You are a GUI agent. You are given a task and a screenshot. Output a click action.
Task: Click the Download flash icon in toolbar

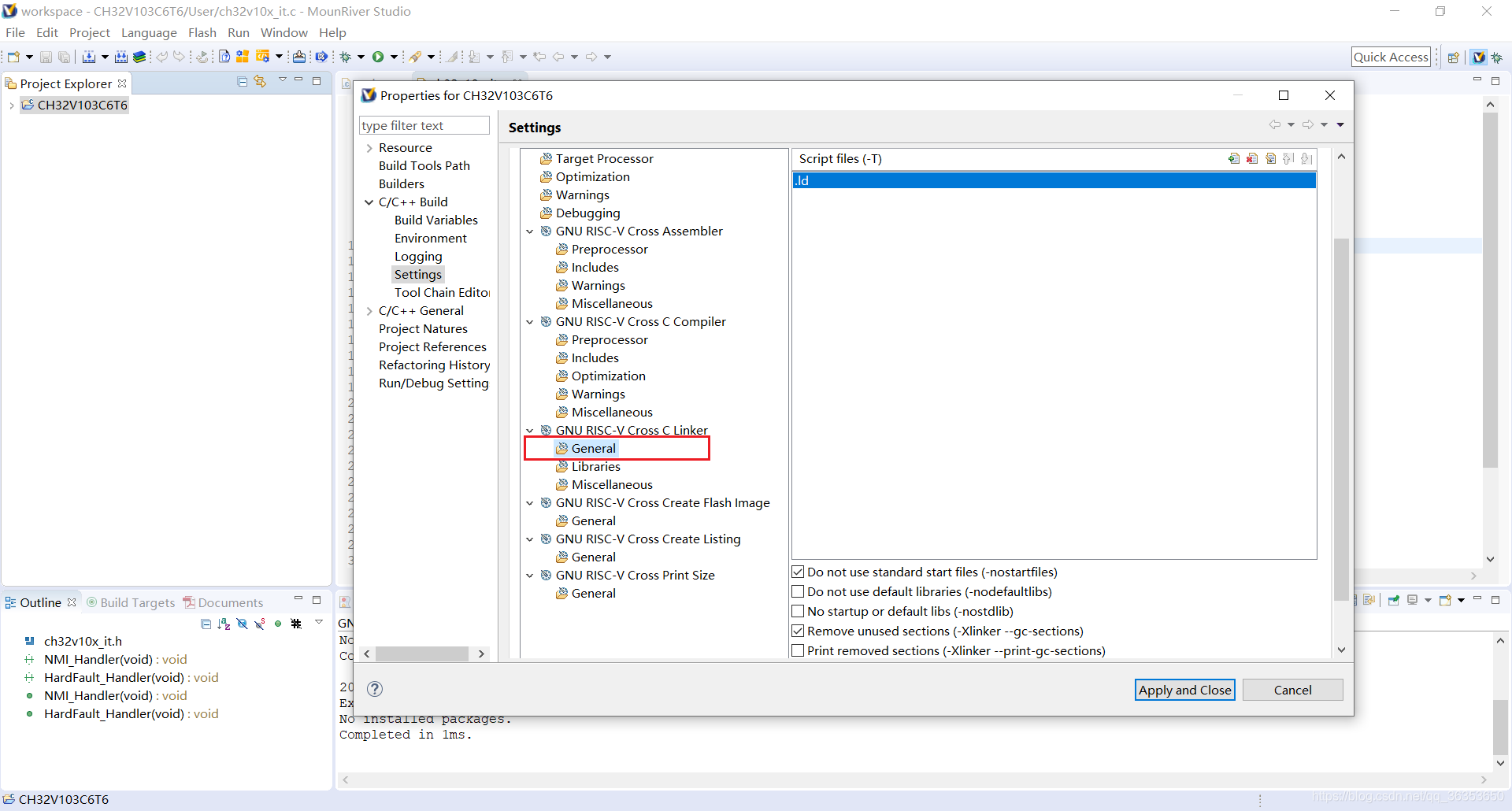(x=299, y=57)
